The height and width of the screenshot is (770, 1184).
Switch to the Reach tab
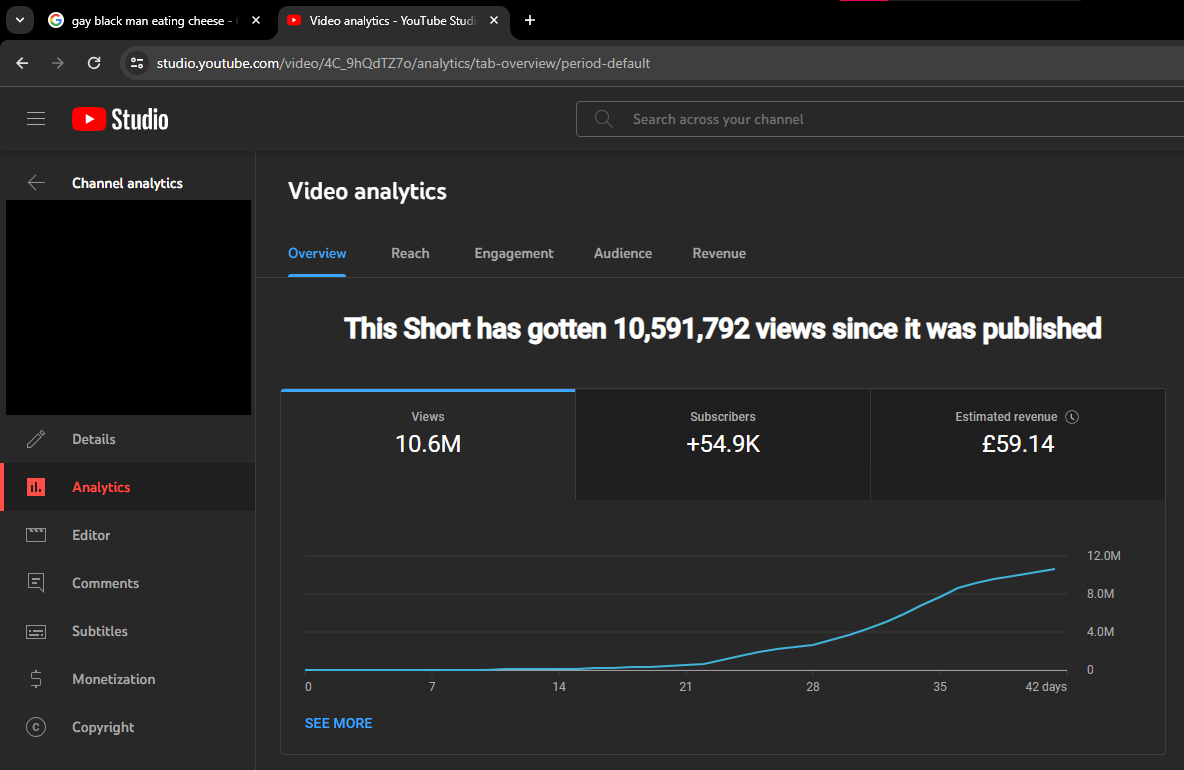(410, 253)
